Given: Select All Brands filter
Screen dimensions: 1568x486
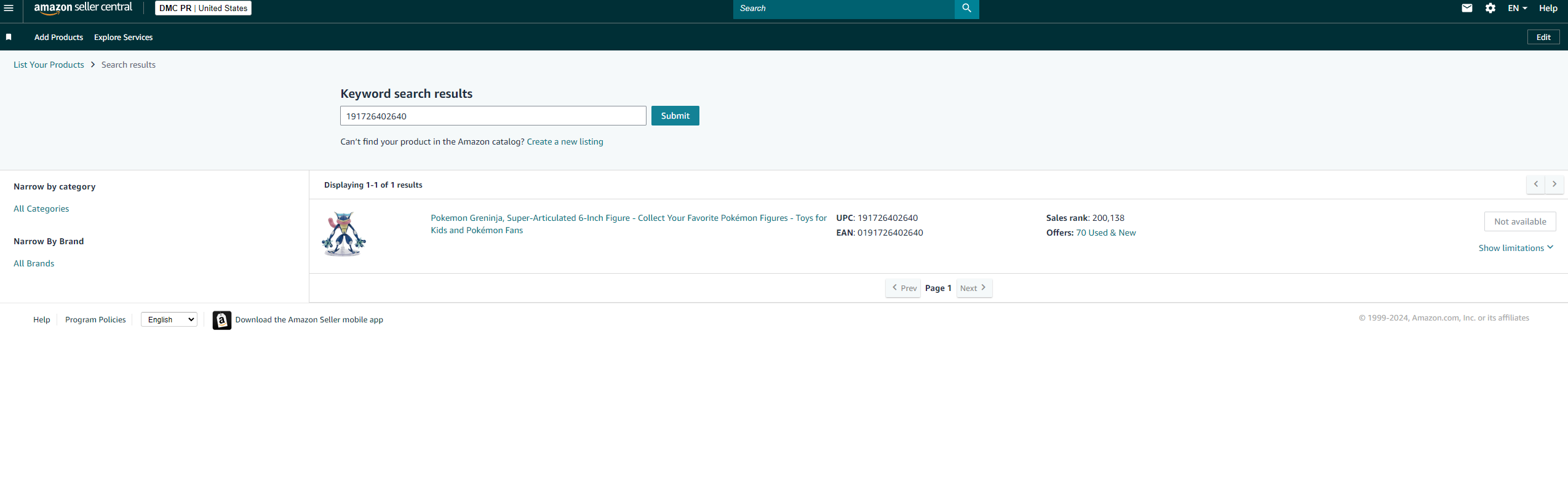Looking at the screenshot, I should click(x=34, y=263).
